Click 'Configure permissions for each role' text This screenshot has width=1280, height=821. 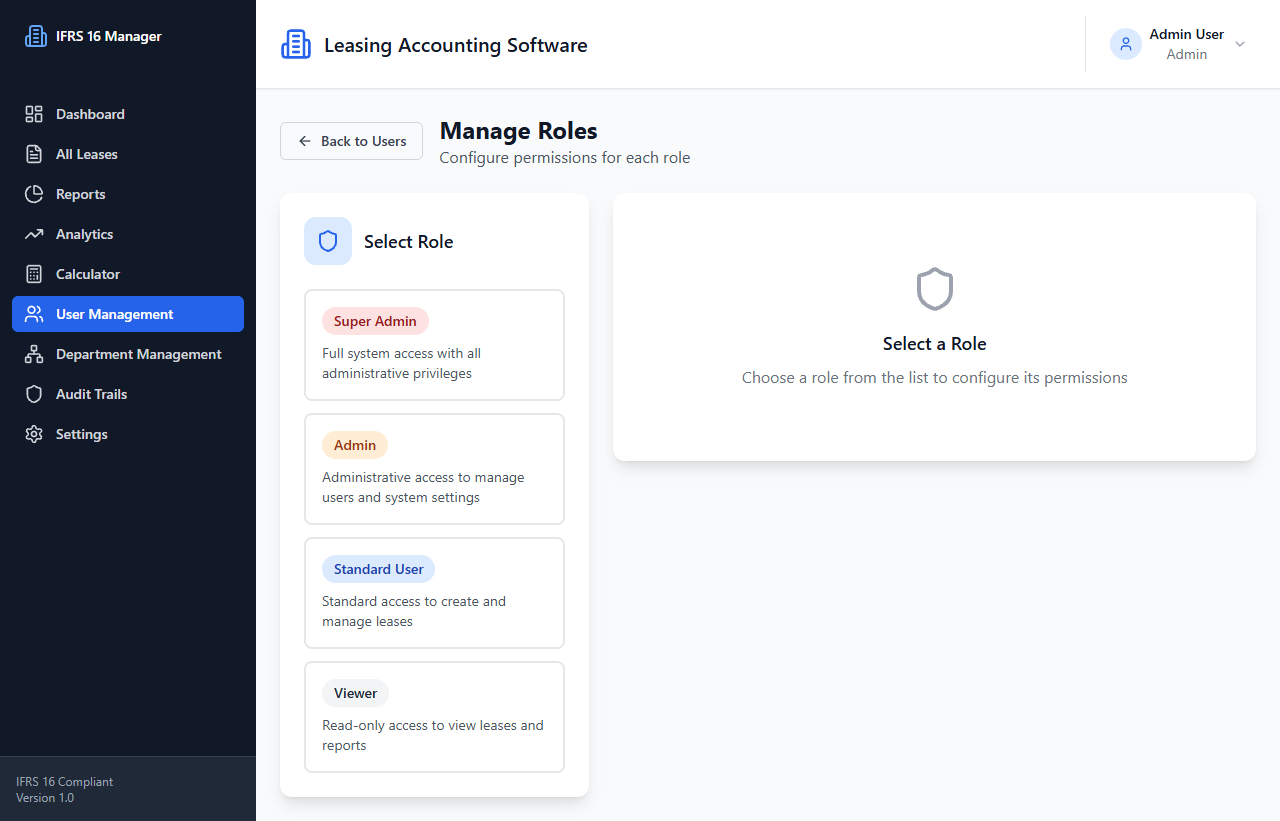(565, 158)
